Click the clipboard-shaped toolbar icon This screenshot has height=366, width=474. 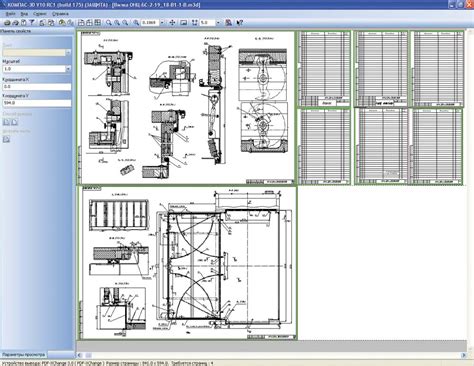click(24, 23)
